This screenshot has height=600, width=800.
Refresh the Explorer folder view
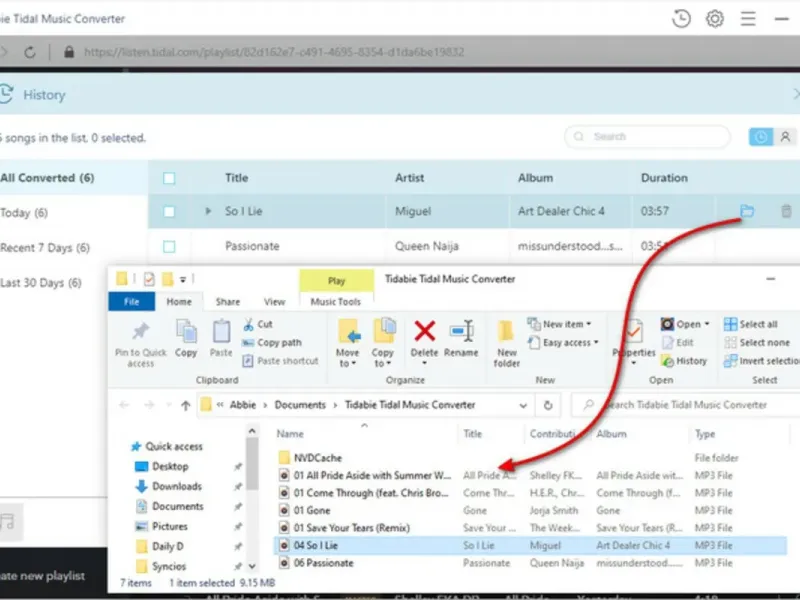548,406
